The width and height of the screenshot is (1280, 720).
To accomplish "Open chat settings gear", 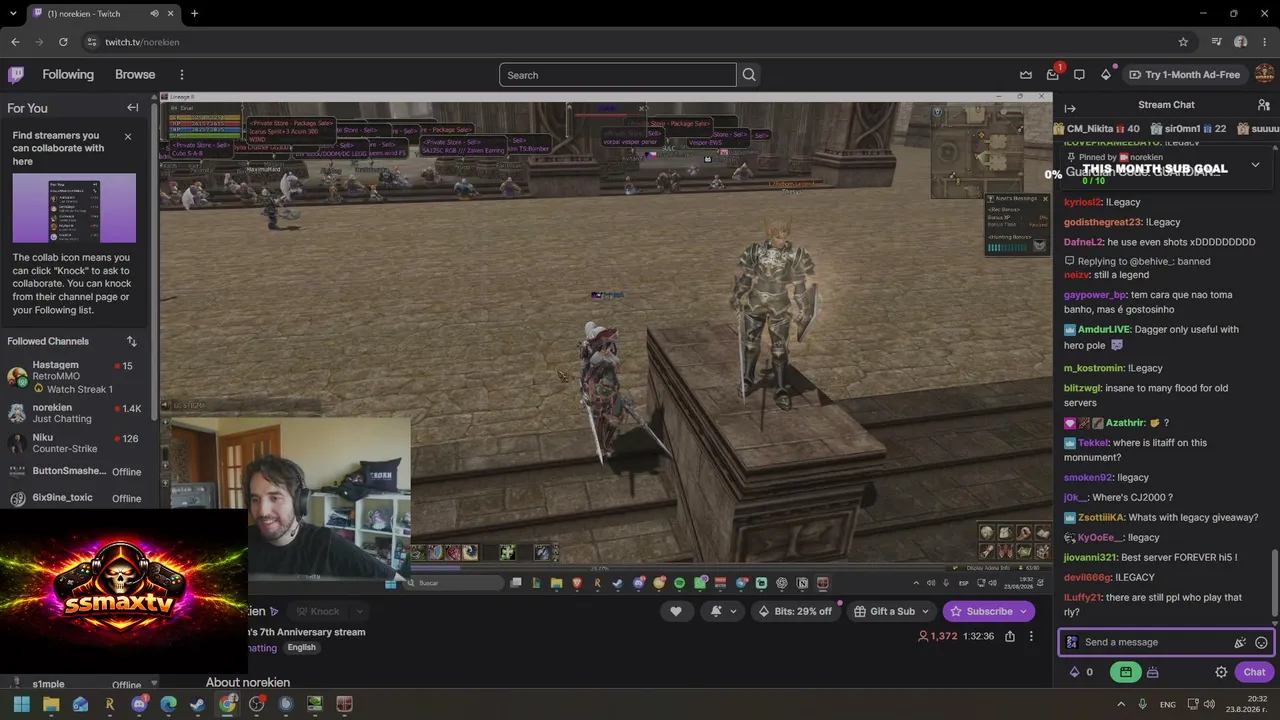I will [1221, 672].
